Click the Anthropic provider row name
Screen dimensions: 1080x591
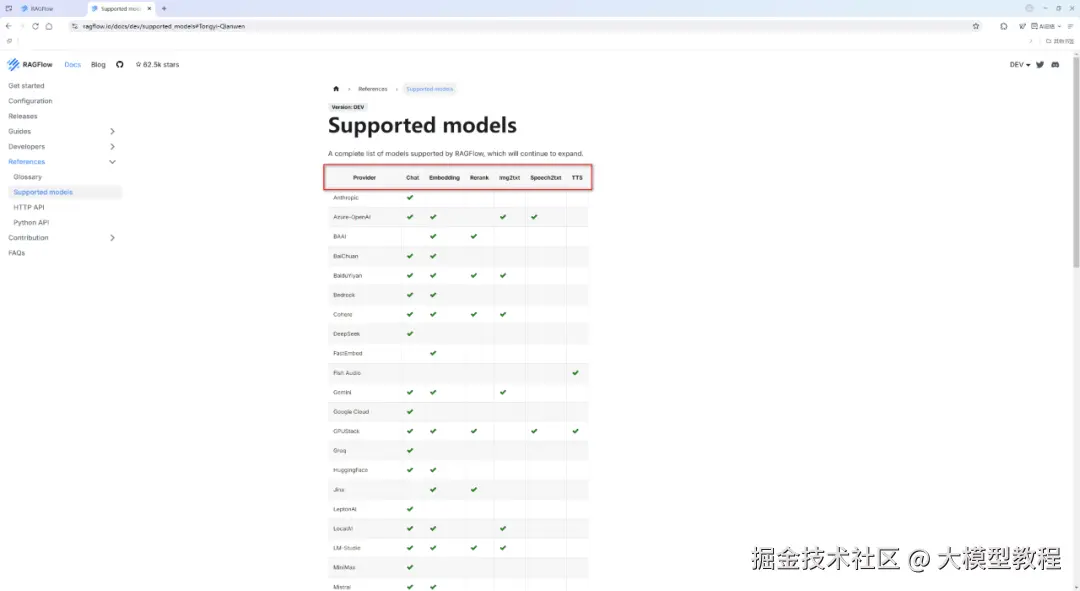tap(346, 198)
